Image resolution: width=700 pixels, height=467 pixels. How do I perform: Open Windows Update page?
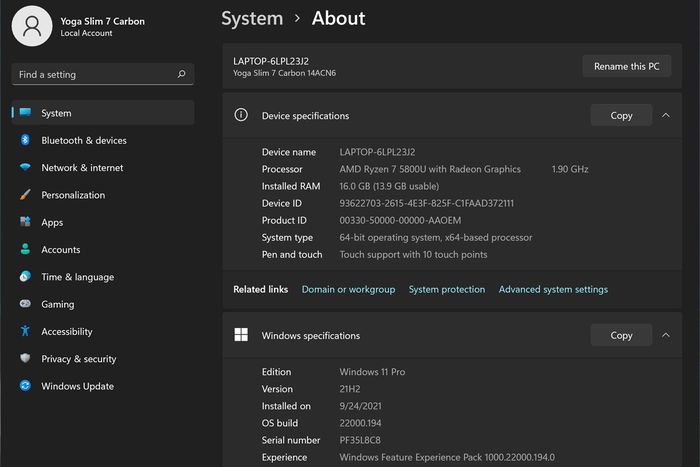point(103,386)
